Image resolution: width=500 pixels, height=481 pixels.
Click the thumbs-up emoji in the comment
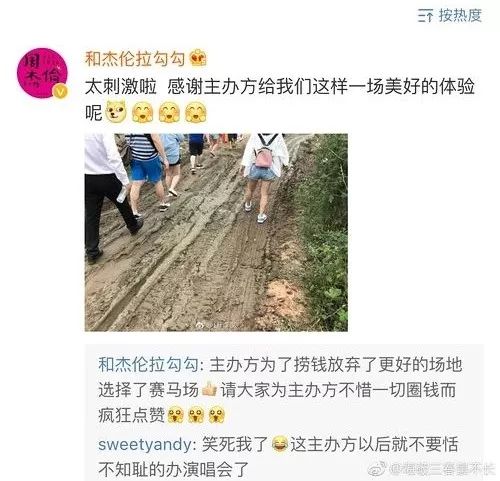[x=209, y=390]
